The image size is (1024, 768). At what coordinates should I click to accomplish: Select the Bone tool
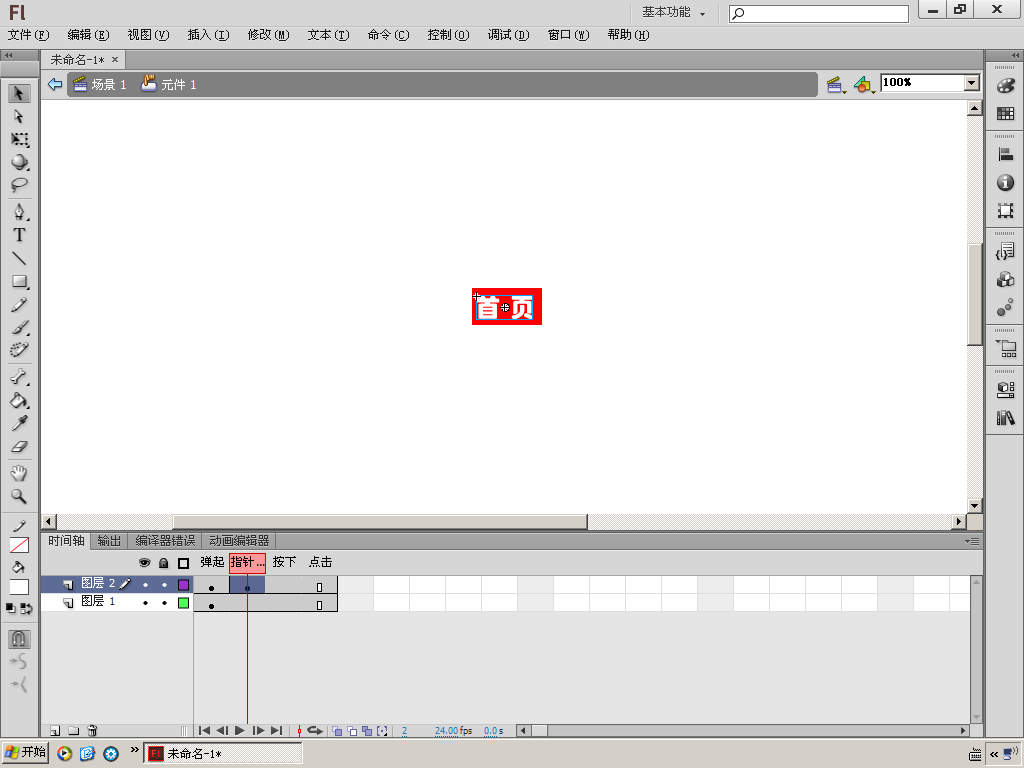[x=19, y=377]
